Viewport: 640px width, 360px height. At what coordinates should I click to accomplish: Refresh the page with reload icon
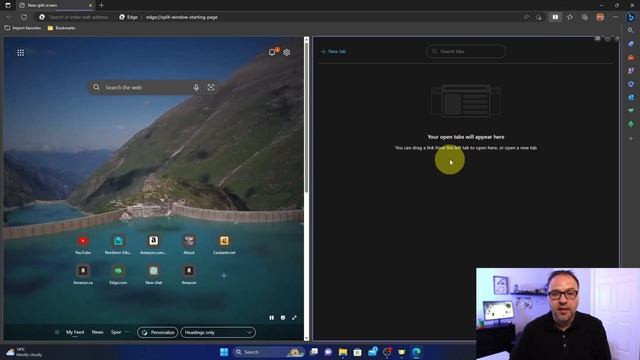24,17
